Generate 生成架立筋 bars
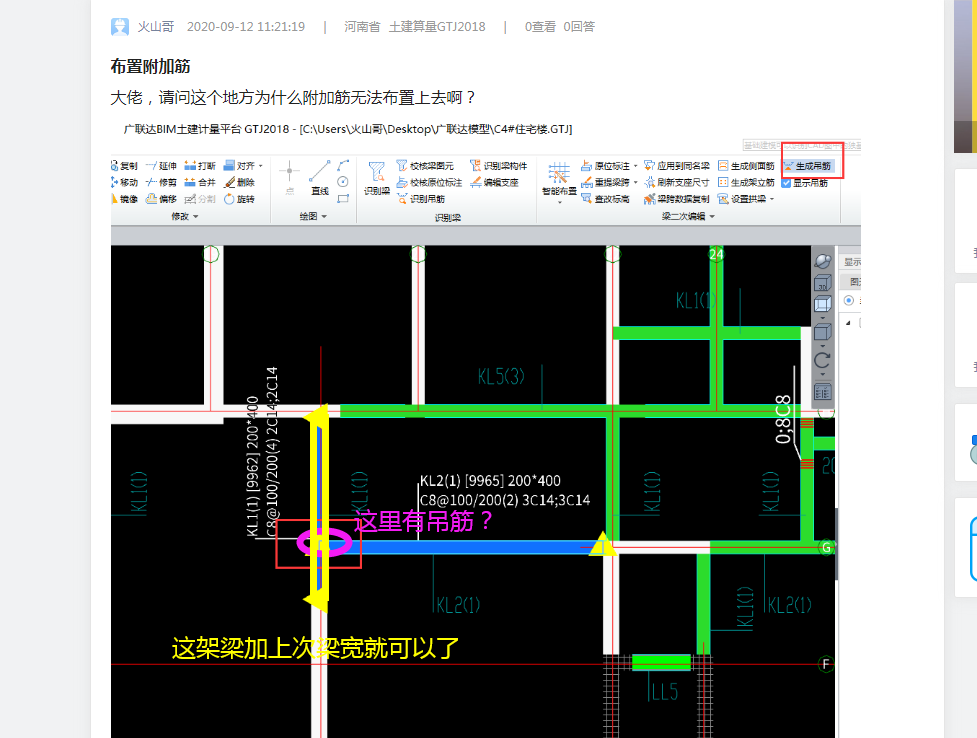The width and height of the screenshot is (977, 738). tap(746, 182)
